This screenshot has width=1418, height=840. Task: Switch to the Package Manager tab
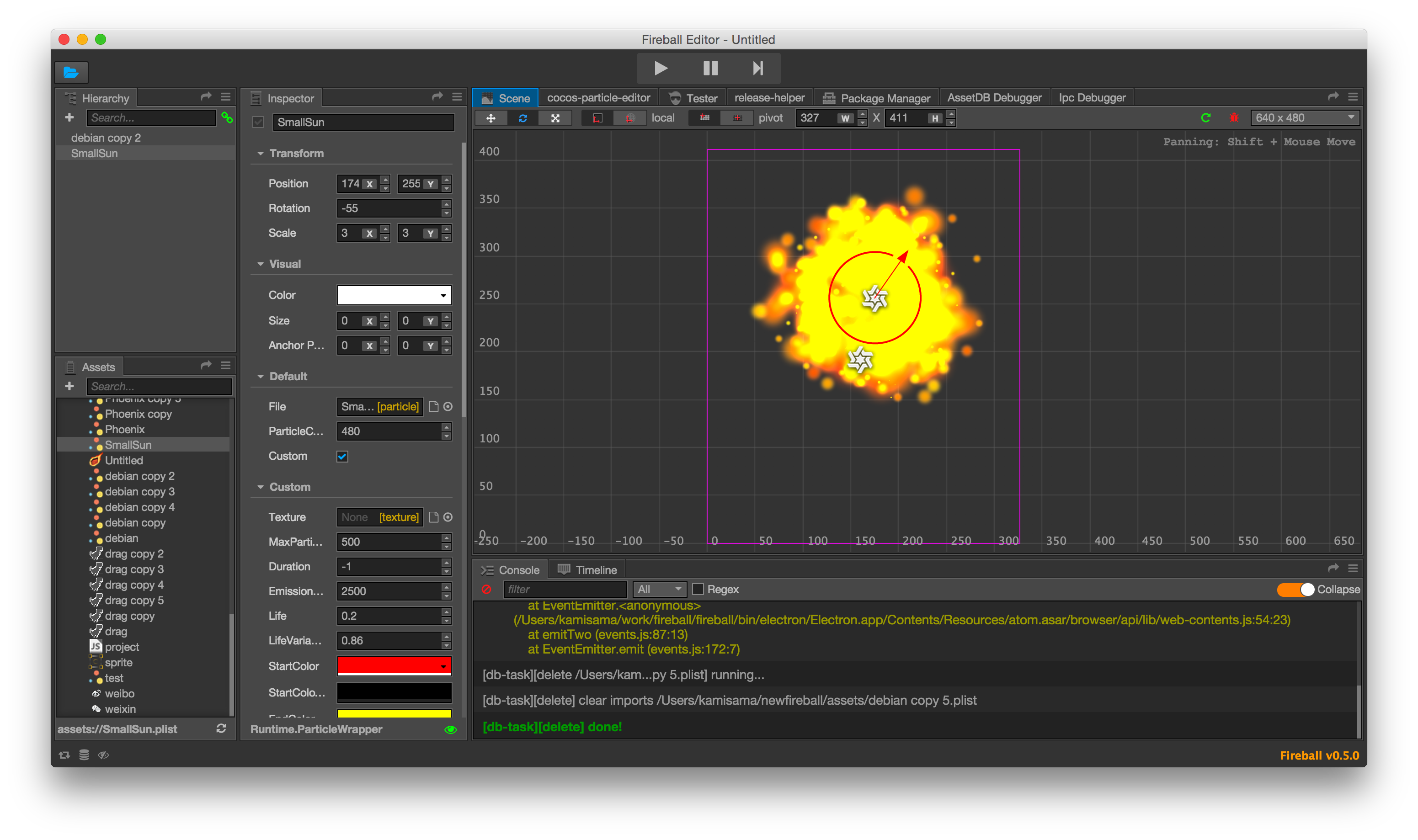(x=876, y=98)
